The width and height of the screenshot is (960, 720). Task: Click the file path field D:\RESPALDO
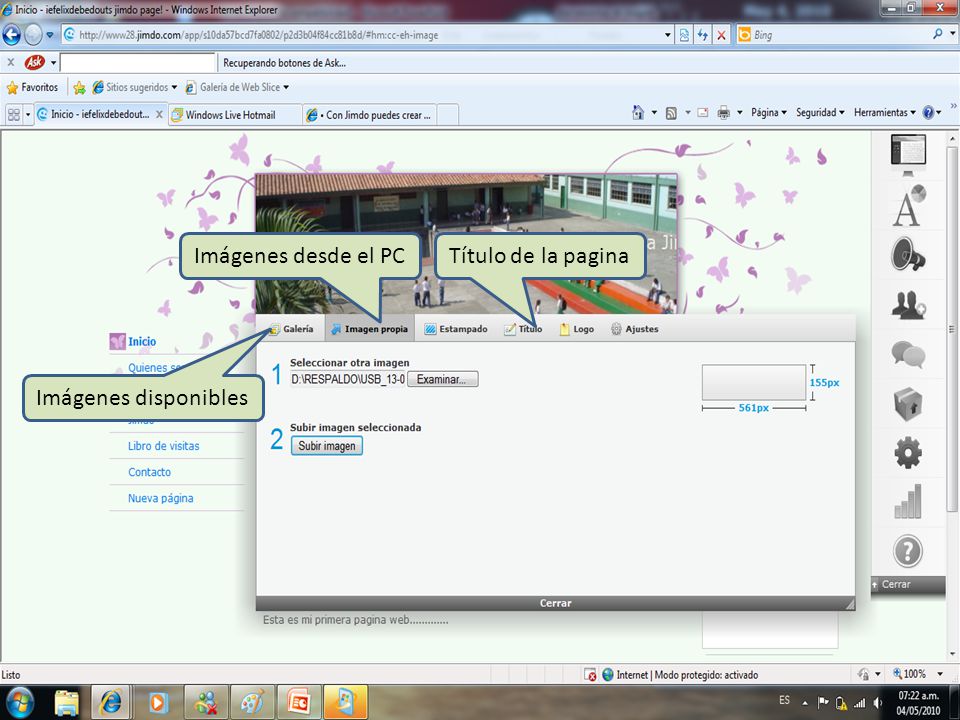pyautogui.click(x=347, y=379)
